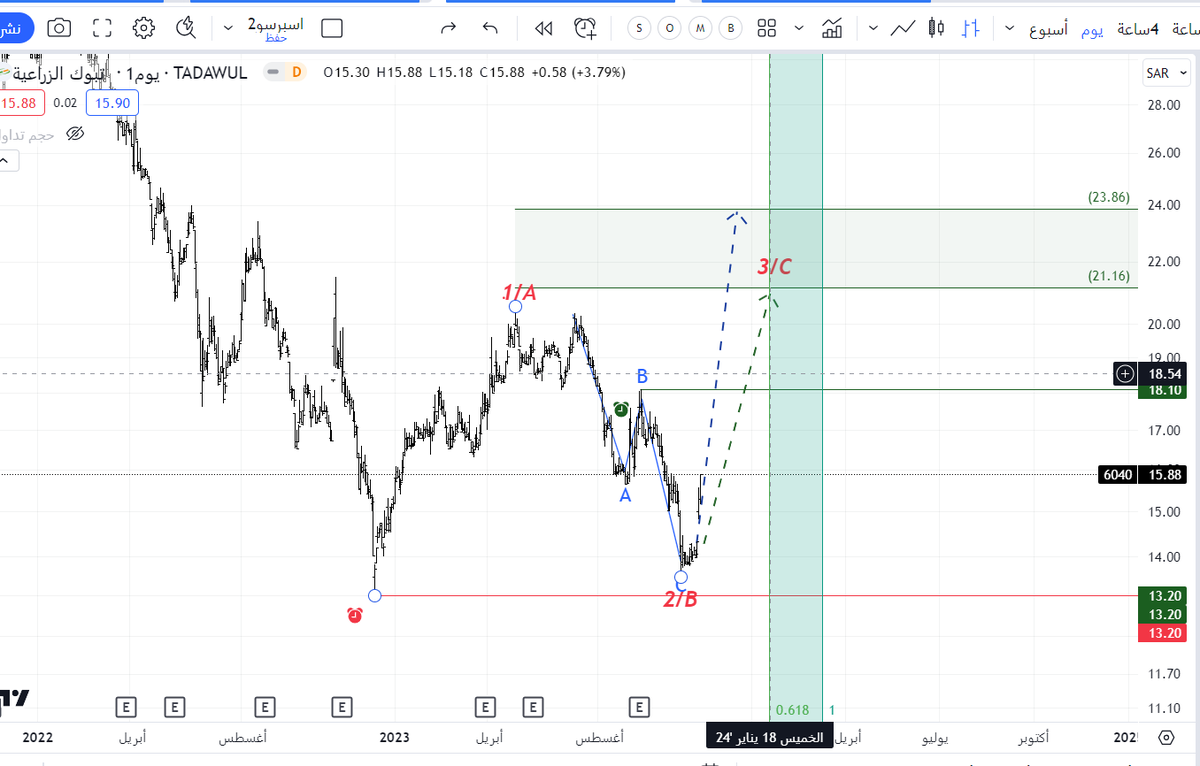Switch to line chart type

(x=903, y=28)
